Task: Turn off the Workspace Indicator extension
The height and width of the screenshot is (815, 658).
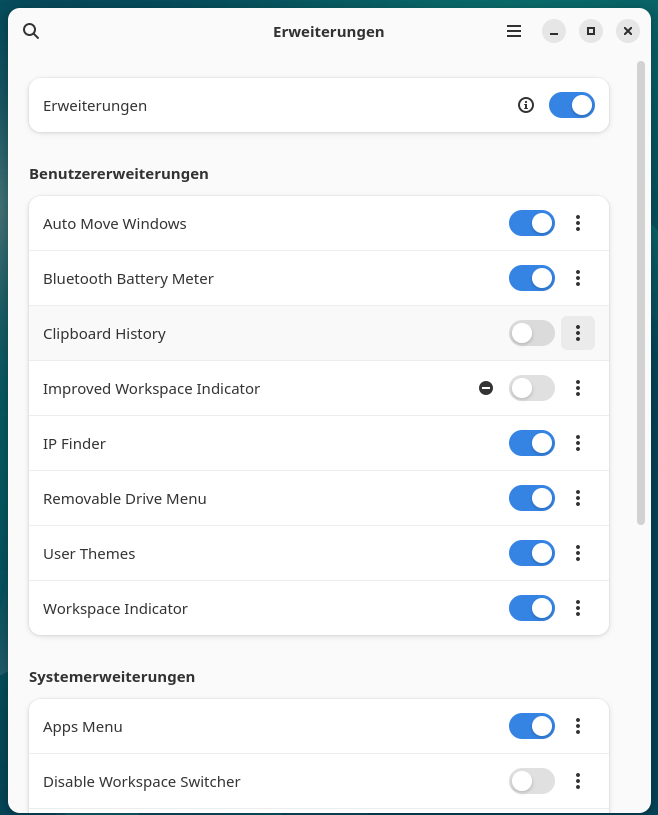Action: point(531,608)
